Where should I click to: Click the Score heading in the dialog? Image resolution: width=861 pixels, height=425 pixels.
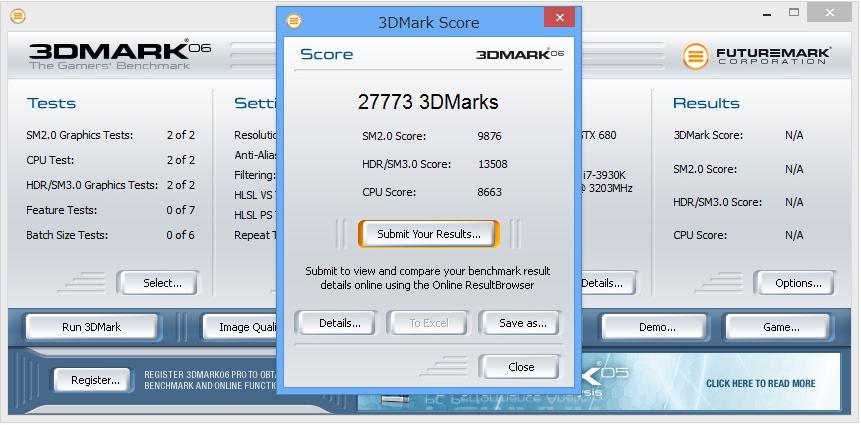point(327,54)
